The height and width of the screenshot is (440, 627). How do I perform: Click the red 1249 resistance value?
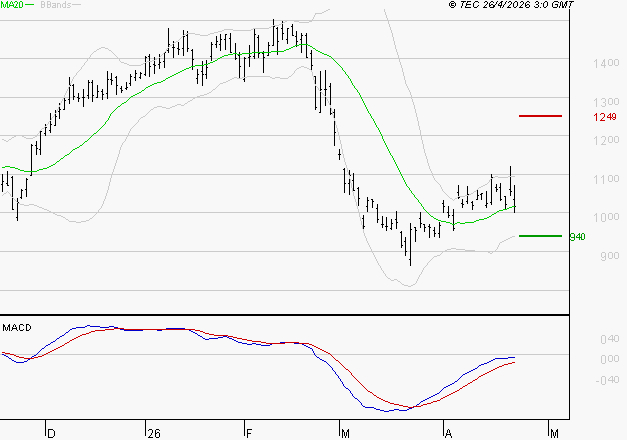(605, 117)
